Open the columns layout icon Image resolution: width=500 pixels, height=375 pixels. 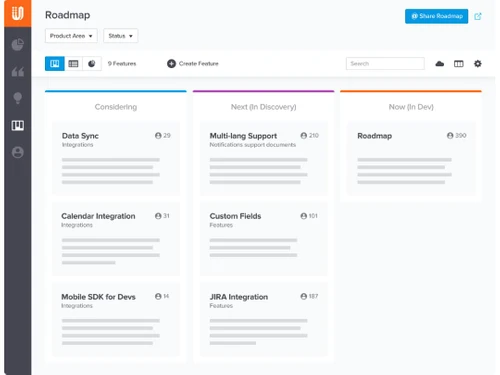pos(459,64)
